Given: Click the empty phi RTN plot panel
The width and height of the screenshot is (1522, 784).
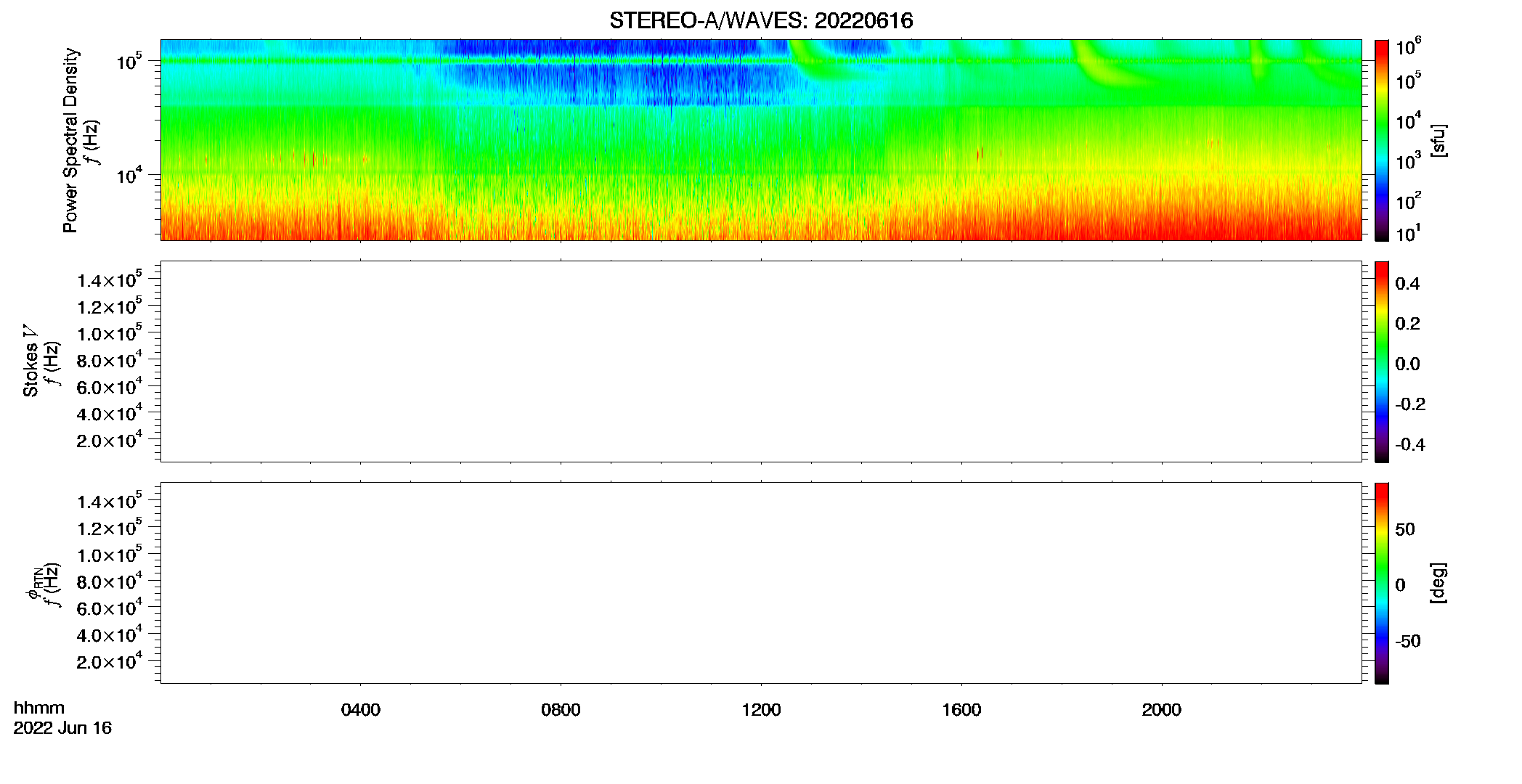Looking at the screenshot, I should [x=761, y=583].
